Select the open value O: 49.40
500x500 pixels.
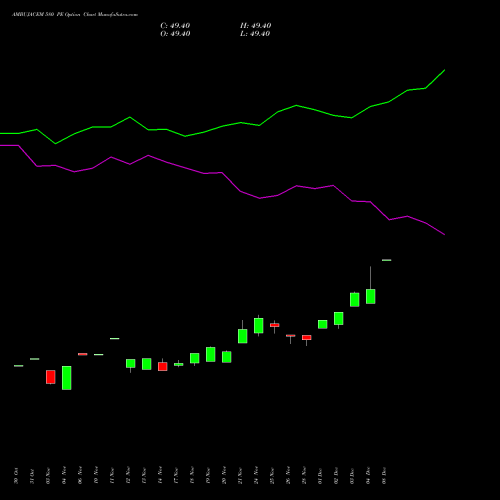click(175, 34)
